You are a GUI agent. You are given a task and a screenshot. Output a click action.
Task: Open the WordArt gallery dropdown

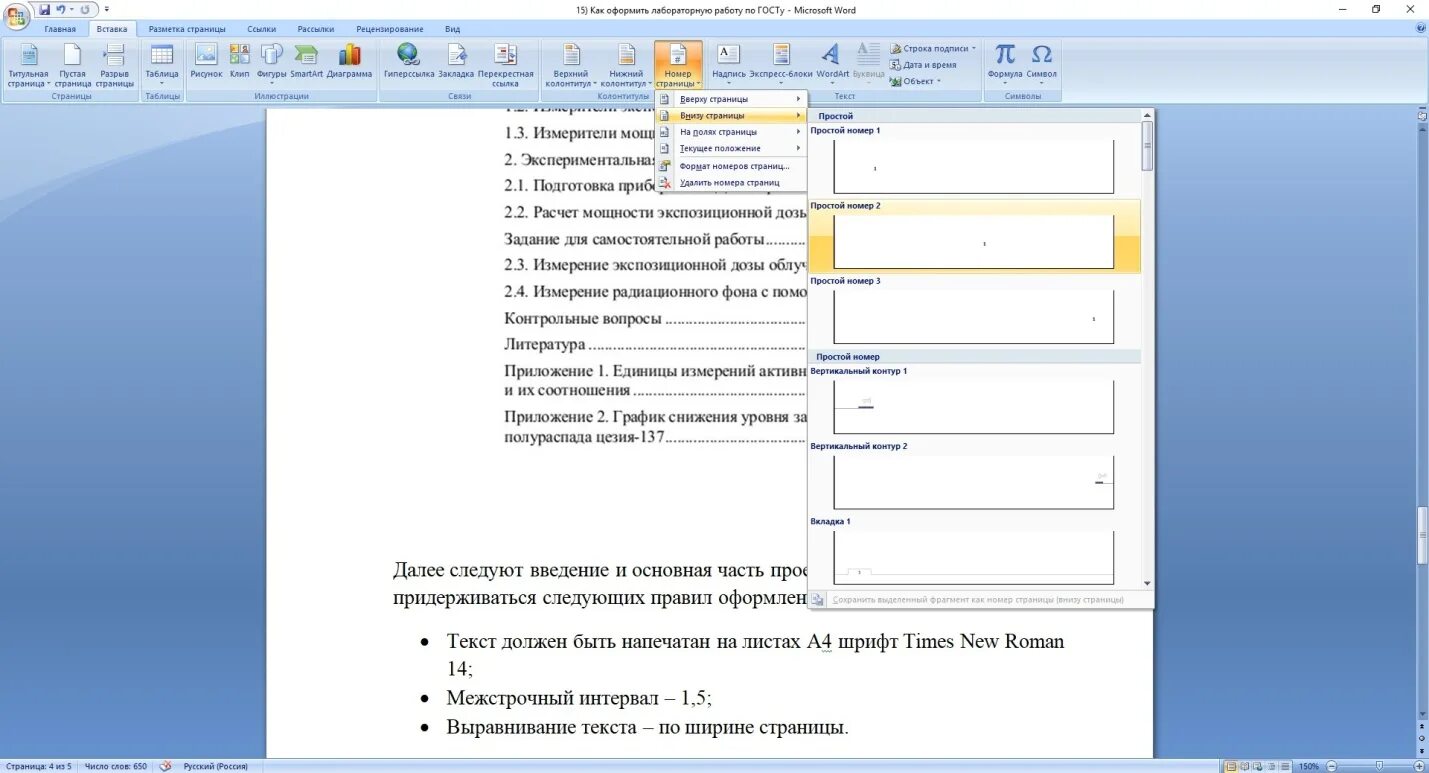click(x=832, y=66)
